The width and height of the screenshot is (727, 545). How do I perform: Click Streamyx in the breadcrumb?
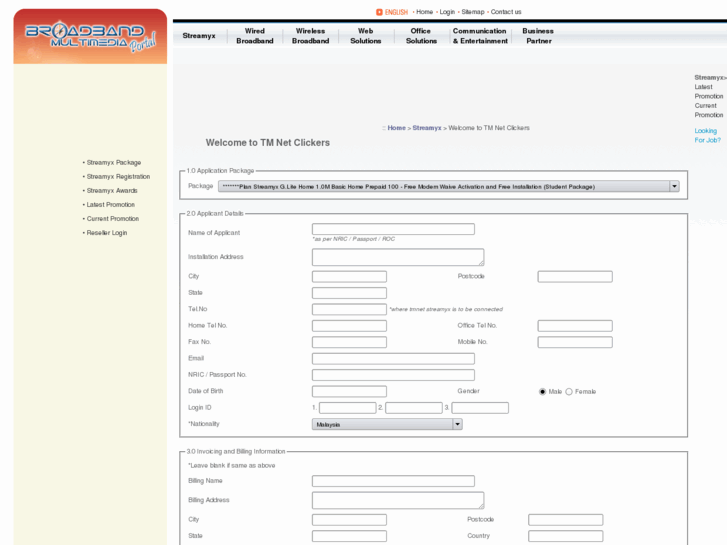pos(427,128)
